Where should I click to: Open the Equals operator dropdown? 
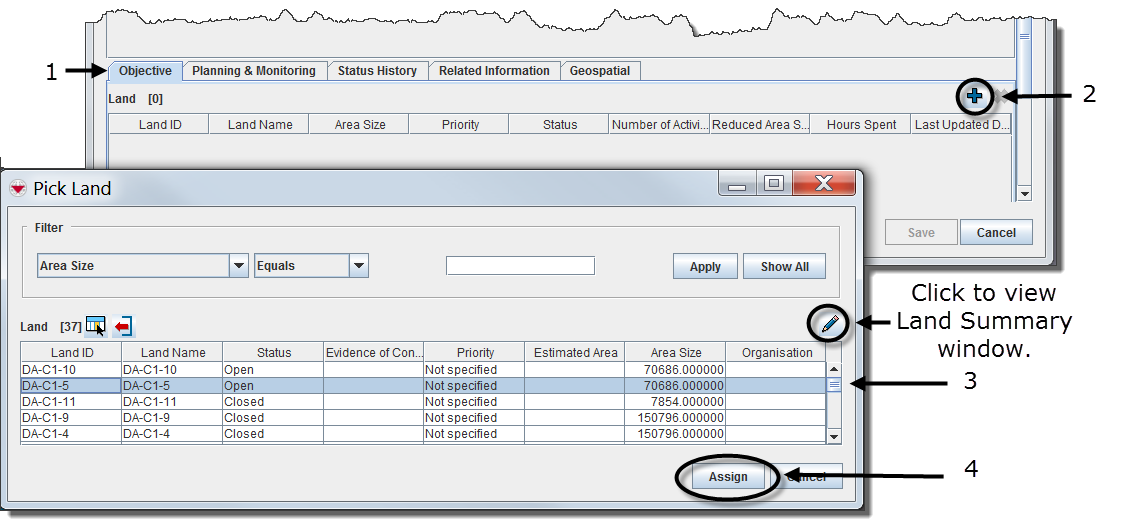click(359, 266)
